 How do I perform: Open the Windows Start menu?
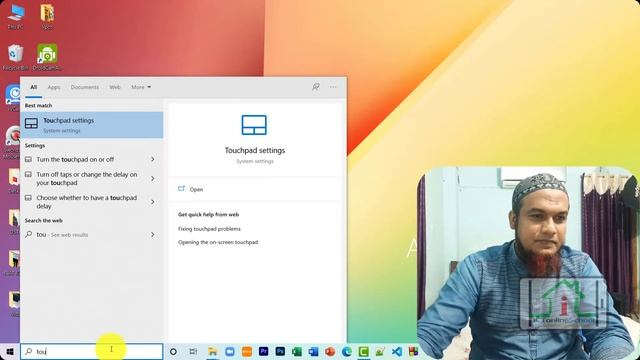pos(10,351)
